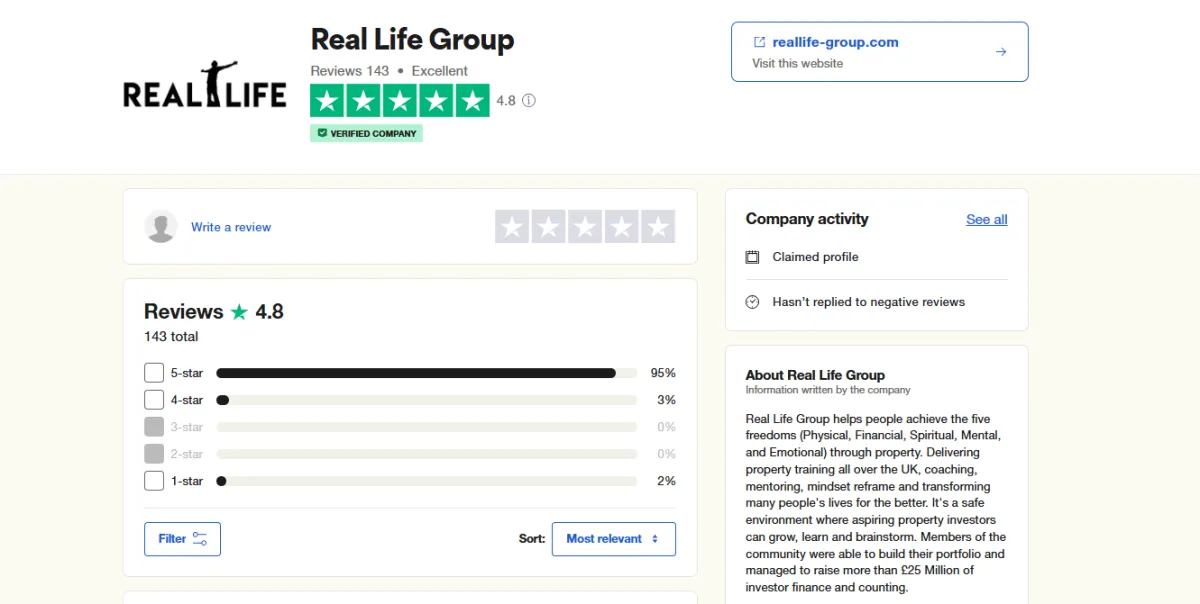The height and width of the screenshot is (604, 1200).
Task: Open See all company activity link
Action: click(x=987, y=219)
